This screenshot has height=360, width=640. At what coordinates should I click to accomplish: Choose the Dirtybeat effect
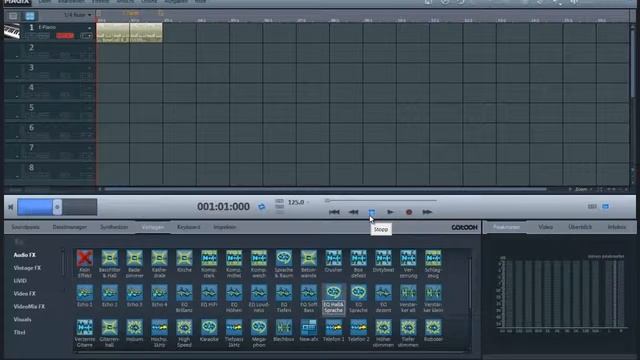click(383, 258)
